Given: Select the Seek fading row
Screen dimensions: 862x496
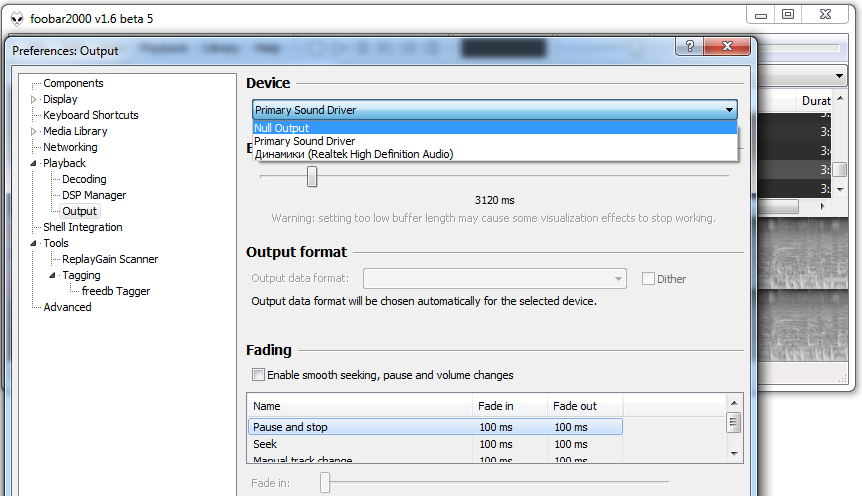Looking at the screenshot, I should pos(435,444).
